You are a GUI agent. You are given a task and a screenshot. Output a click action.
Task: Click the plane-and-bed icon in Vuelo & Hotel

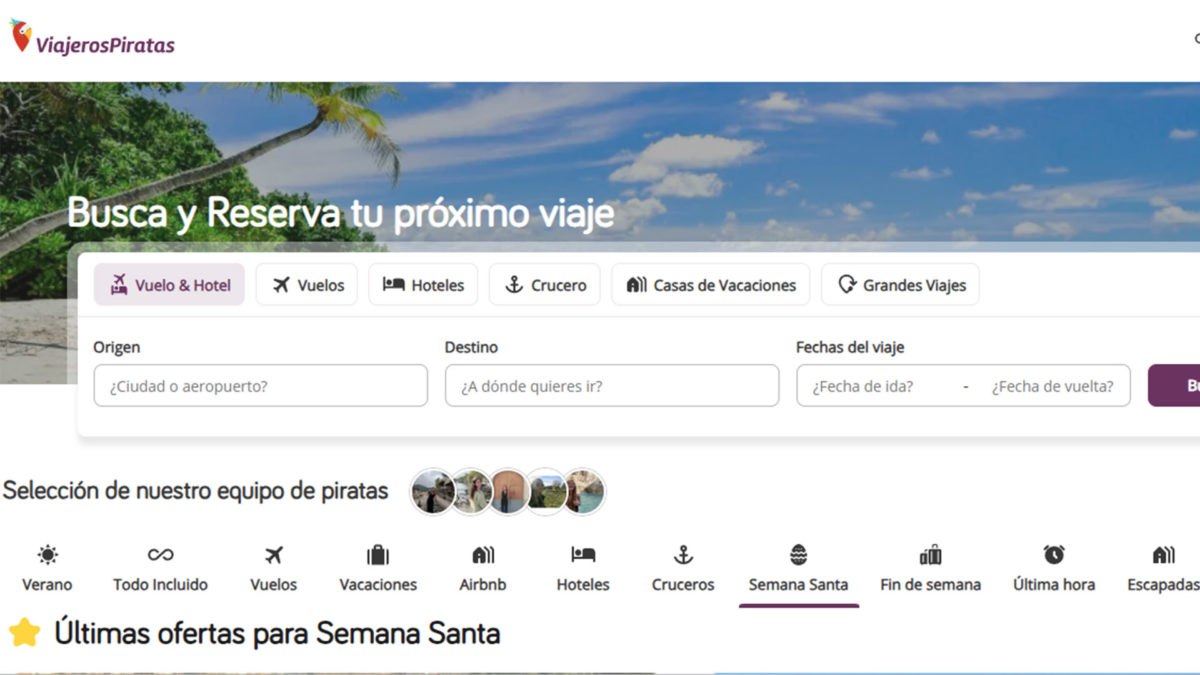pyautogui.click(x=120, y=284)
